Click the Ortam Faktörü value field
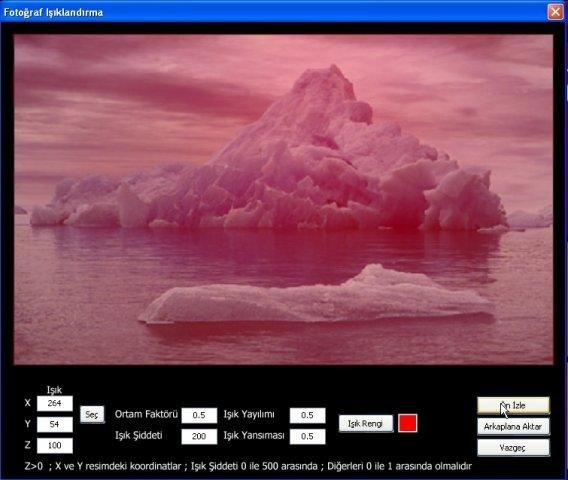568x480 pixels. pyautogui.click(x=199, y=415)
